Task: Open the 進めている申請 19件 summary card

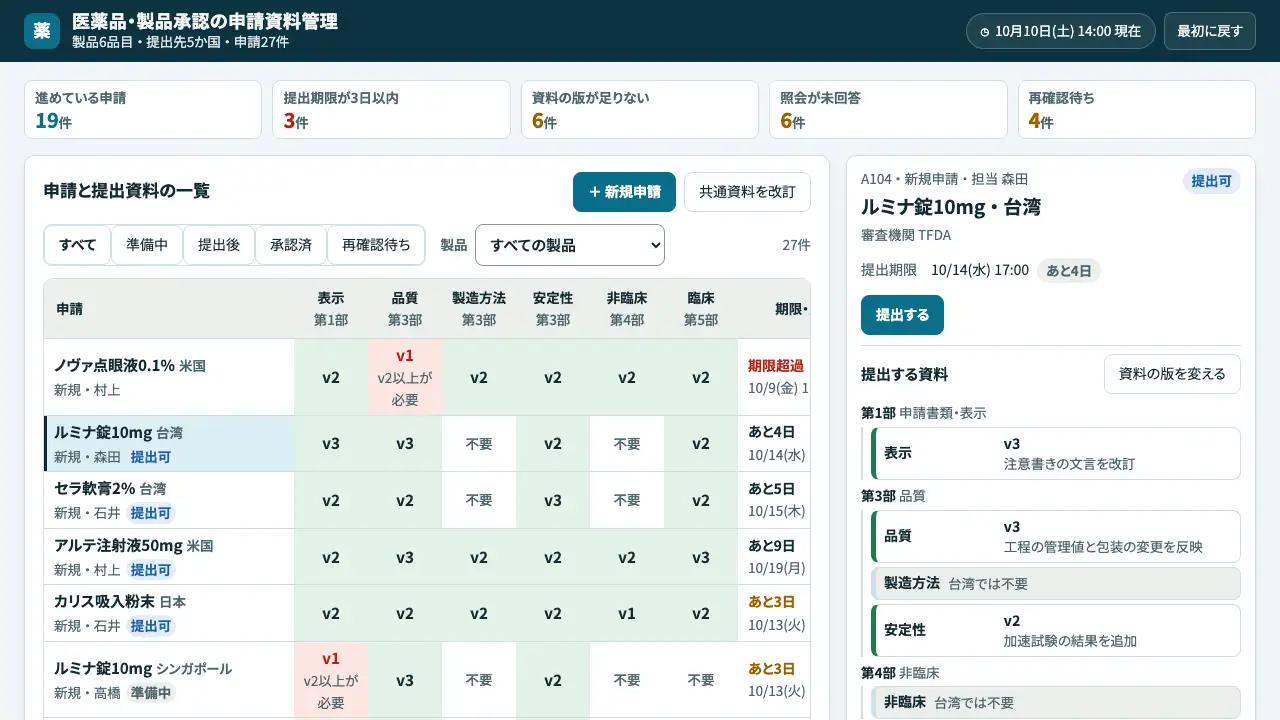Action: pyautogui.click(x=143, y=110)
